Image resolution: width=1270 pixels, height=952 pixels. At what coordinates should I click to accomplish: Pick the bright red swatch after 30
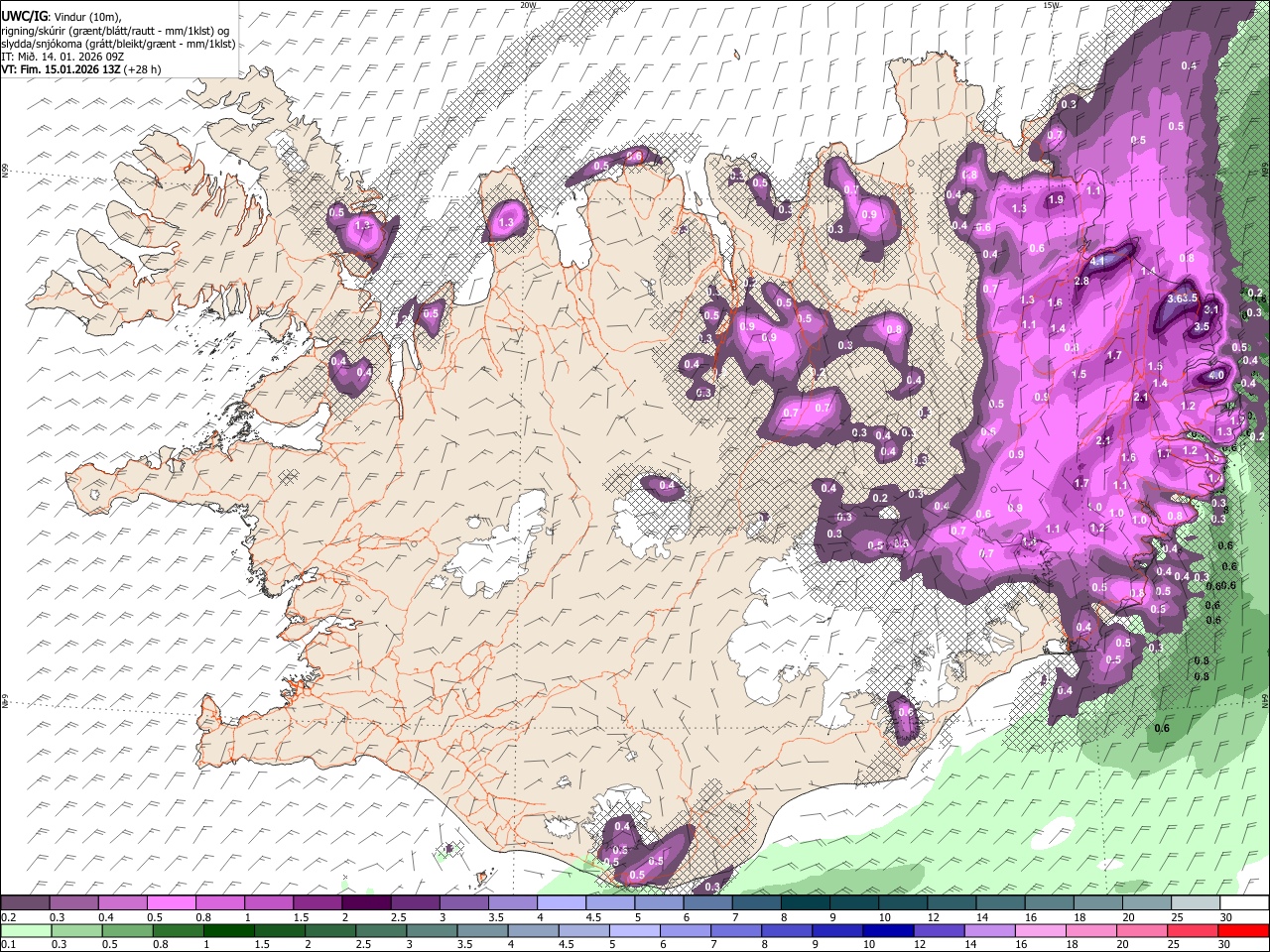pyautogui.click(x=1244, y=931)
